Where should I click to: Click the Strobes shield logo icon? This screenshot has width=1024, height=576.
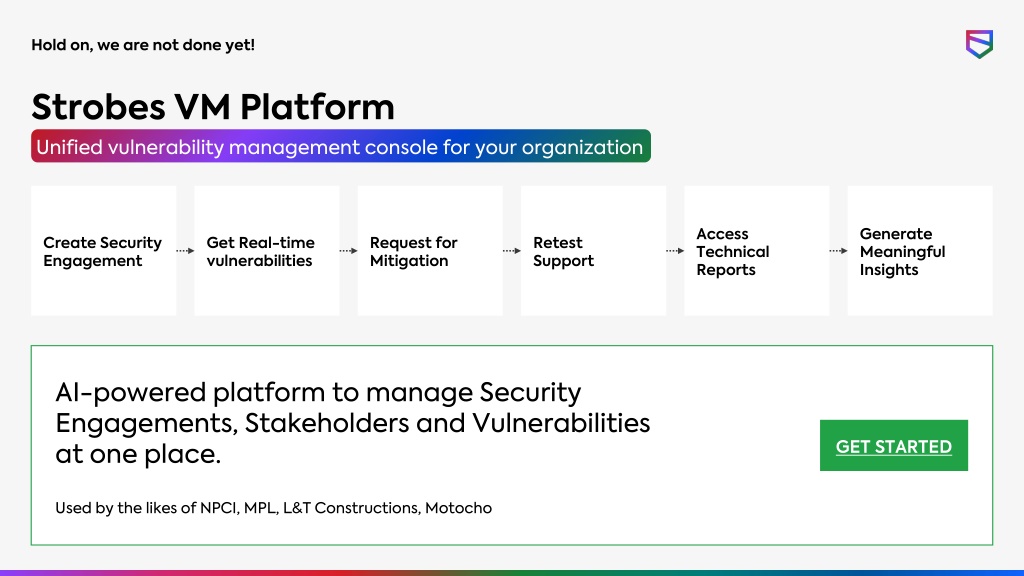coord(979,44)
